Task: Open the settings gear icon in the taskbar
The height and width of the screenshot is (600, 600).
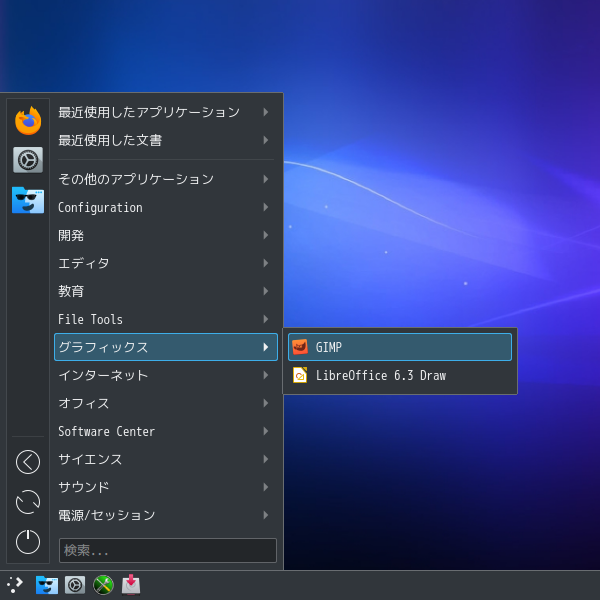Action: point(75,585)
